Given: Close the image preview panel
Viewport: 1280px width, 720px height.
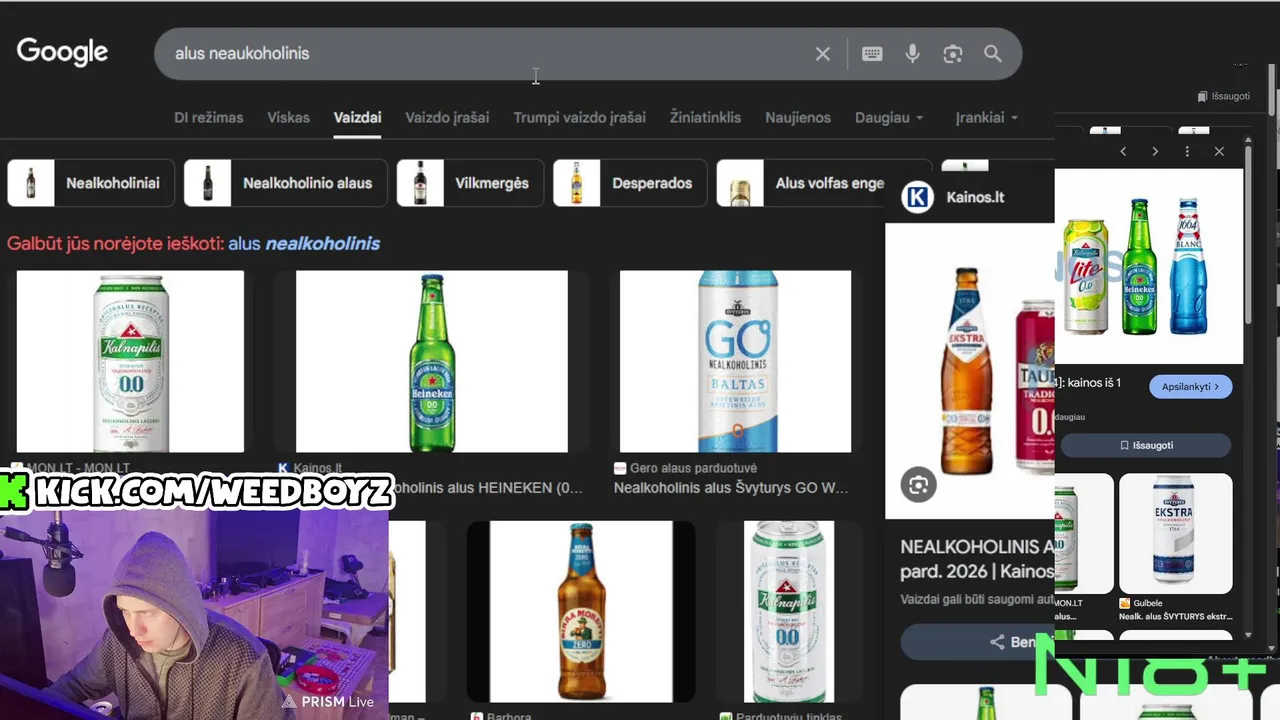Looking at the screenshot, I should click(x=1219, y=151).
